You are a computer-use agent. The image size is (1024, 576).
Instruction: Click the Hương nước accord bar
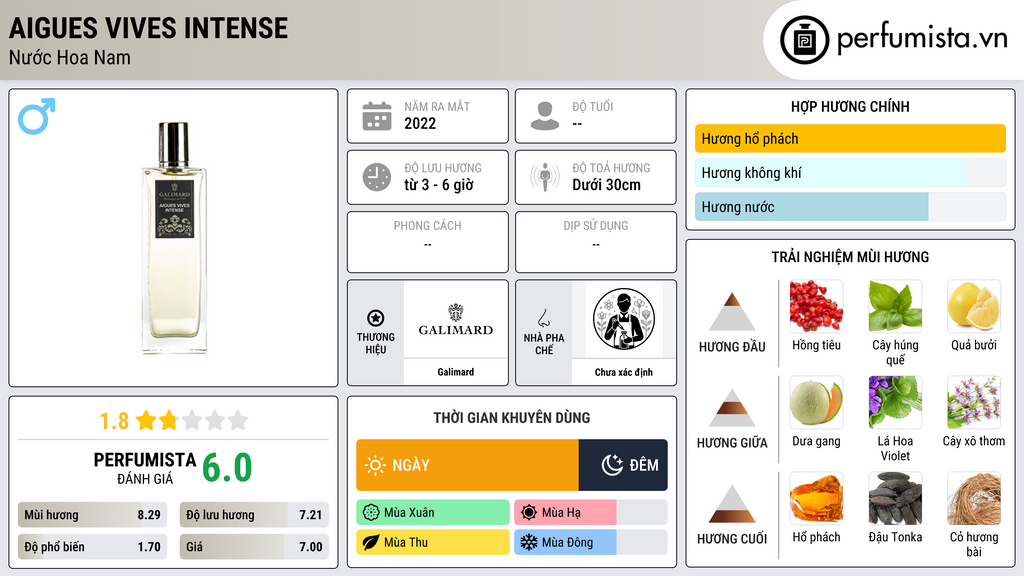point(850,206)
